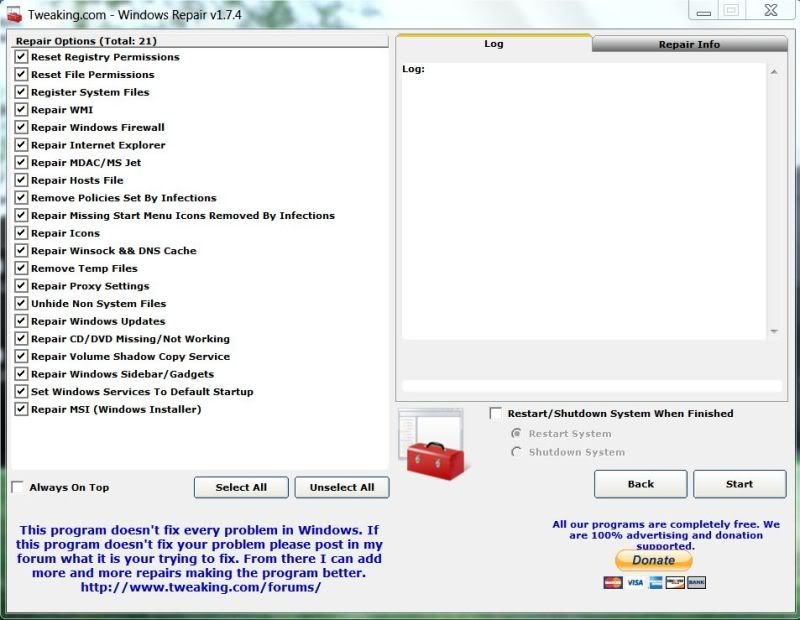Click the Discover card icon
This screenshot has width=800, height=620.
[675, 582]
